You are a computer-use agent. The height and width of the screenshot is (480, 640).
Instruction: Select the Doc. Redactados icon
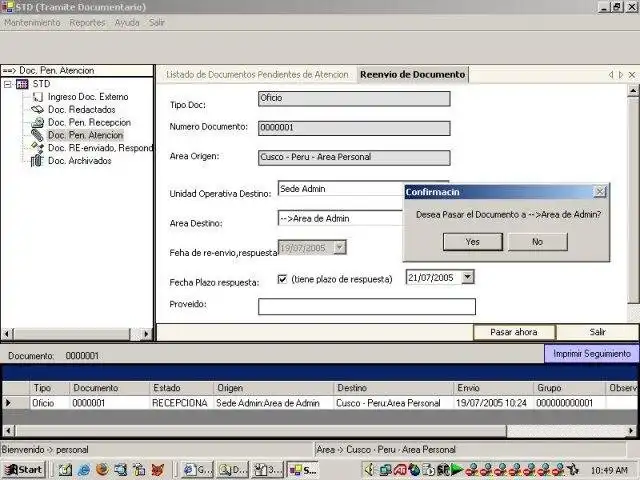point(37,109)
